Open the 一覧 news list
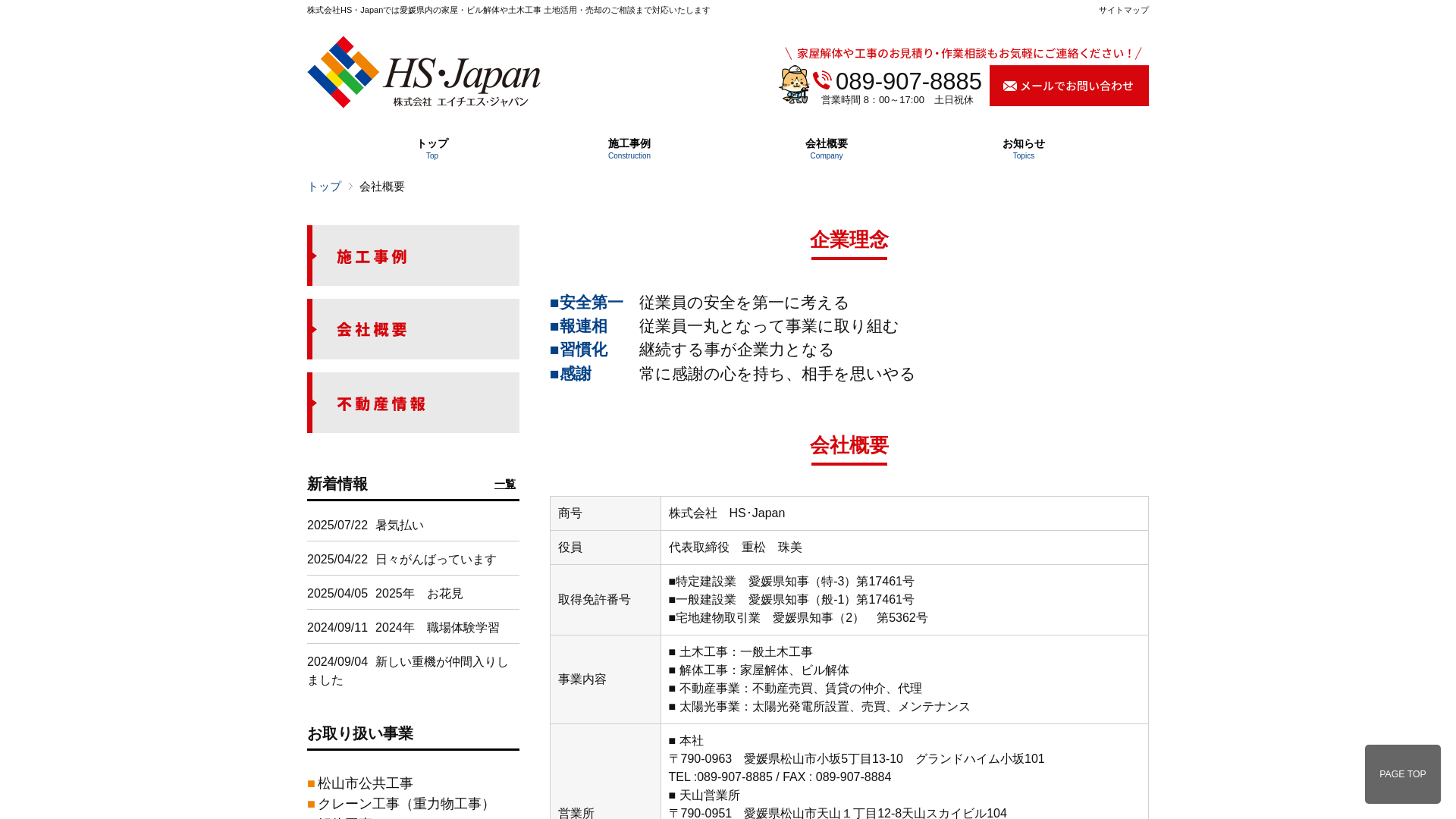Screen dimensions: 1456x819 click(505, 484)
